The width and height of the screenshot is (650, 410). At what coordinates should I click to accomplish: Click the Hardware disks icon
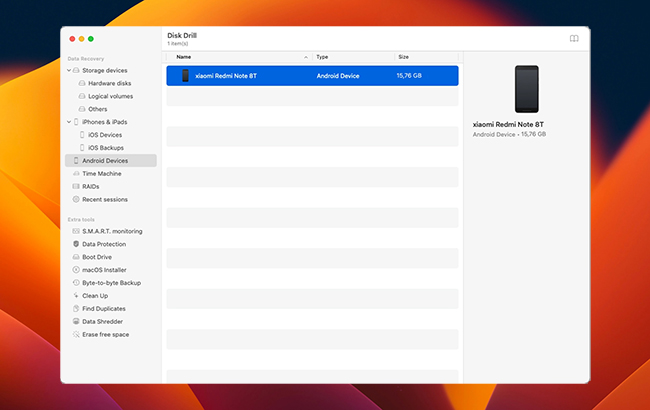(82, 83)
